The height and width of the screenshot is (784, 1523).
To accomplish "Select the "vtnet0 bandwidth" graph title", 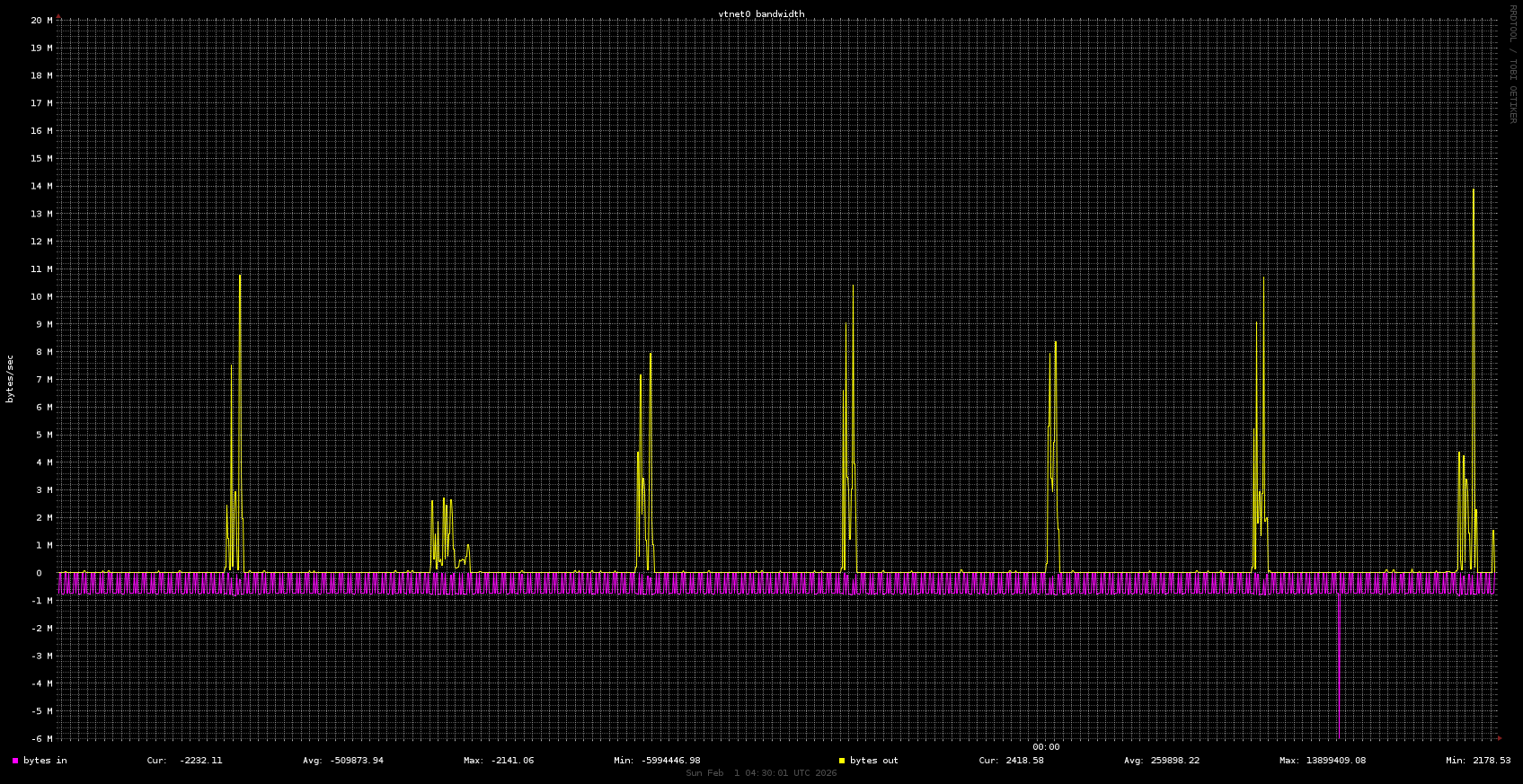I will (761, 14).
